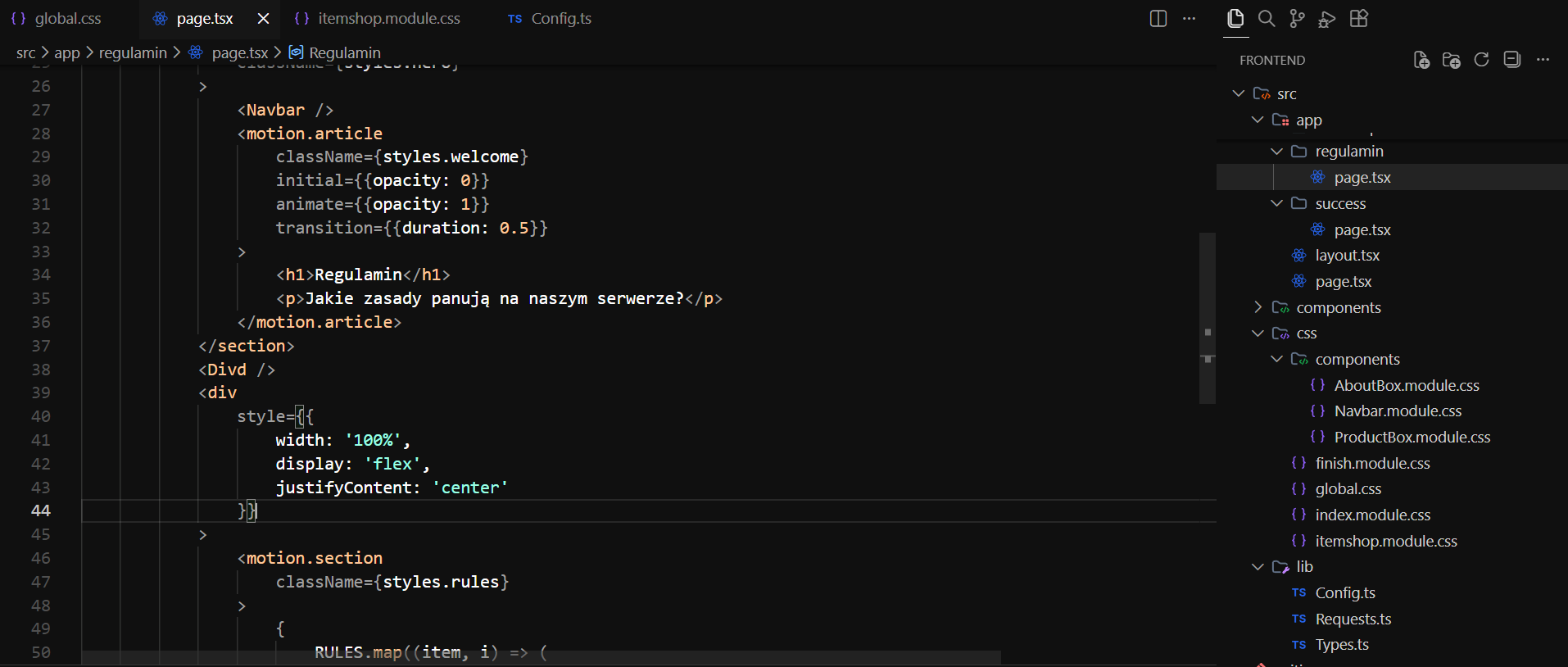Open the Search view icon
This screenshot has width=1568, height=667.
(x=1266, y=19)
